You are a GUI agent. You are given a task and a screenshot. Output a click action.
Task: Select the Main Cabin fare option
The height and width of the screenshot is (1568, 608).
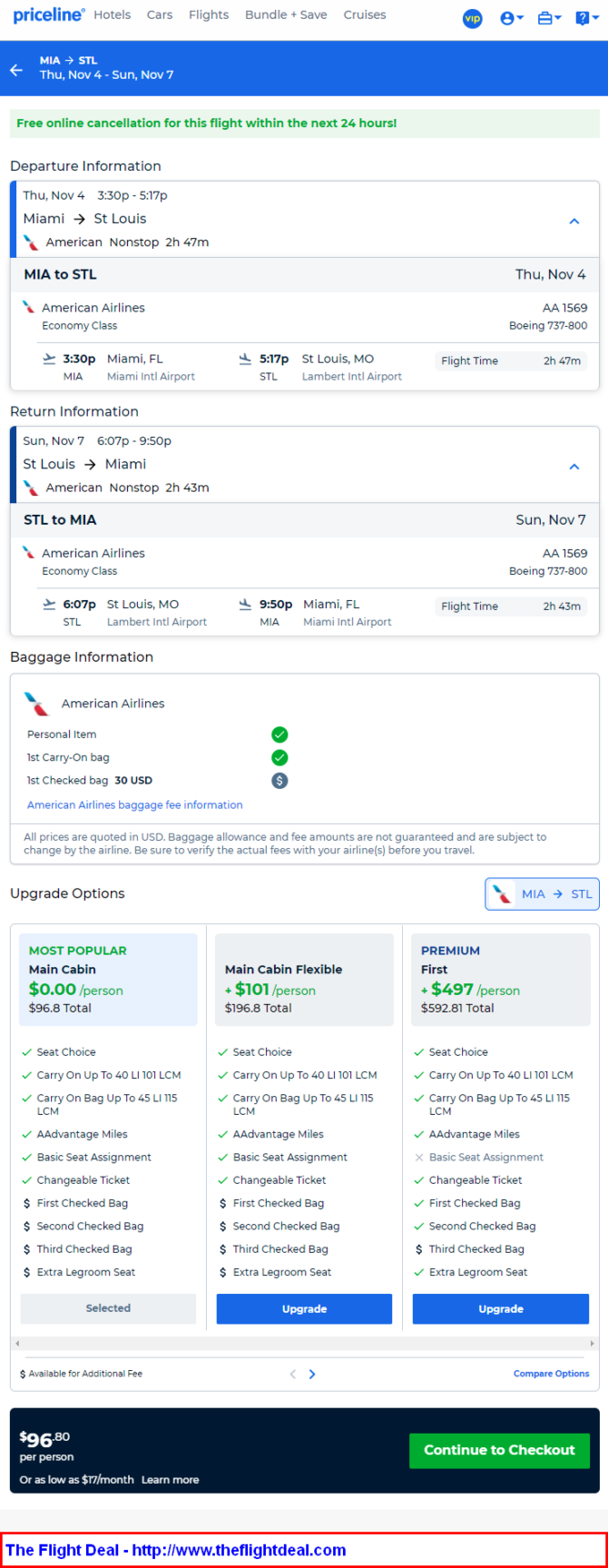pos(108,1308)
